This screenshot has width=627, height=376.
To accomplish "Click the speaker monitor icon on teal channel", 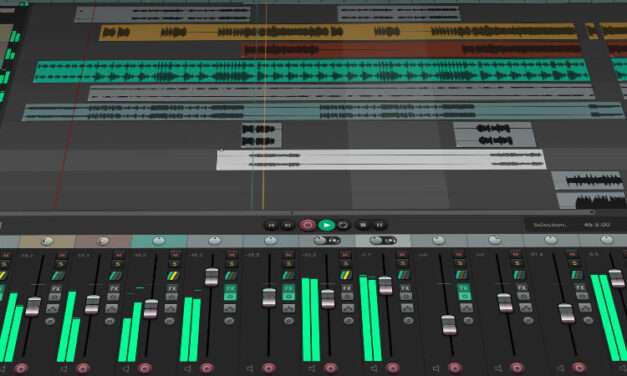I will (x=188, y=368).
